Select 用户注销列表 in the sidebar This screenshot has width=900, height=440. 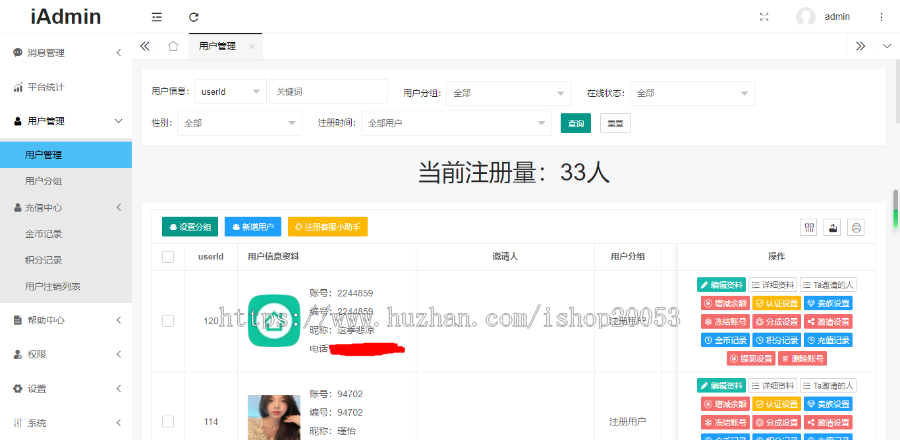[66, 286]
